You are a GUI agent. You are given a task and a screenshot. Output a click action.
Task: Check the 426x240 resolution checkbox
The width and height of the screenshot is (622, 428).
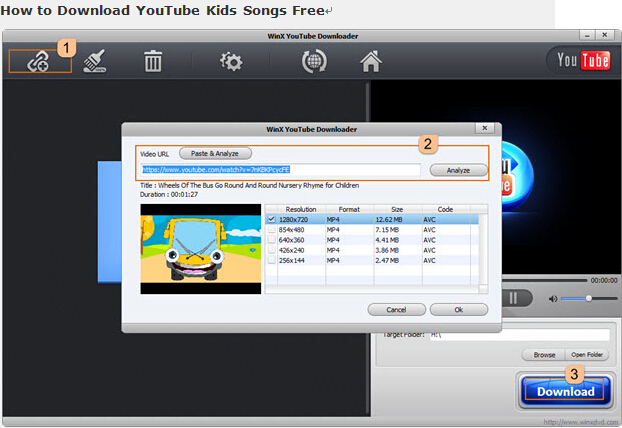tap(271, 250)
